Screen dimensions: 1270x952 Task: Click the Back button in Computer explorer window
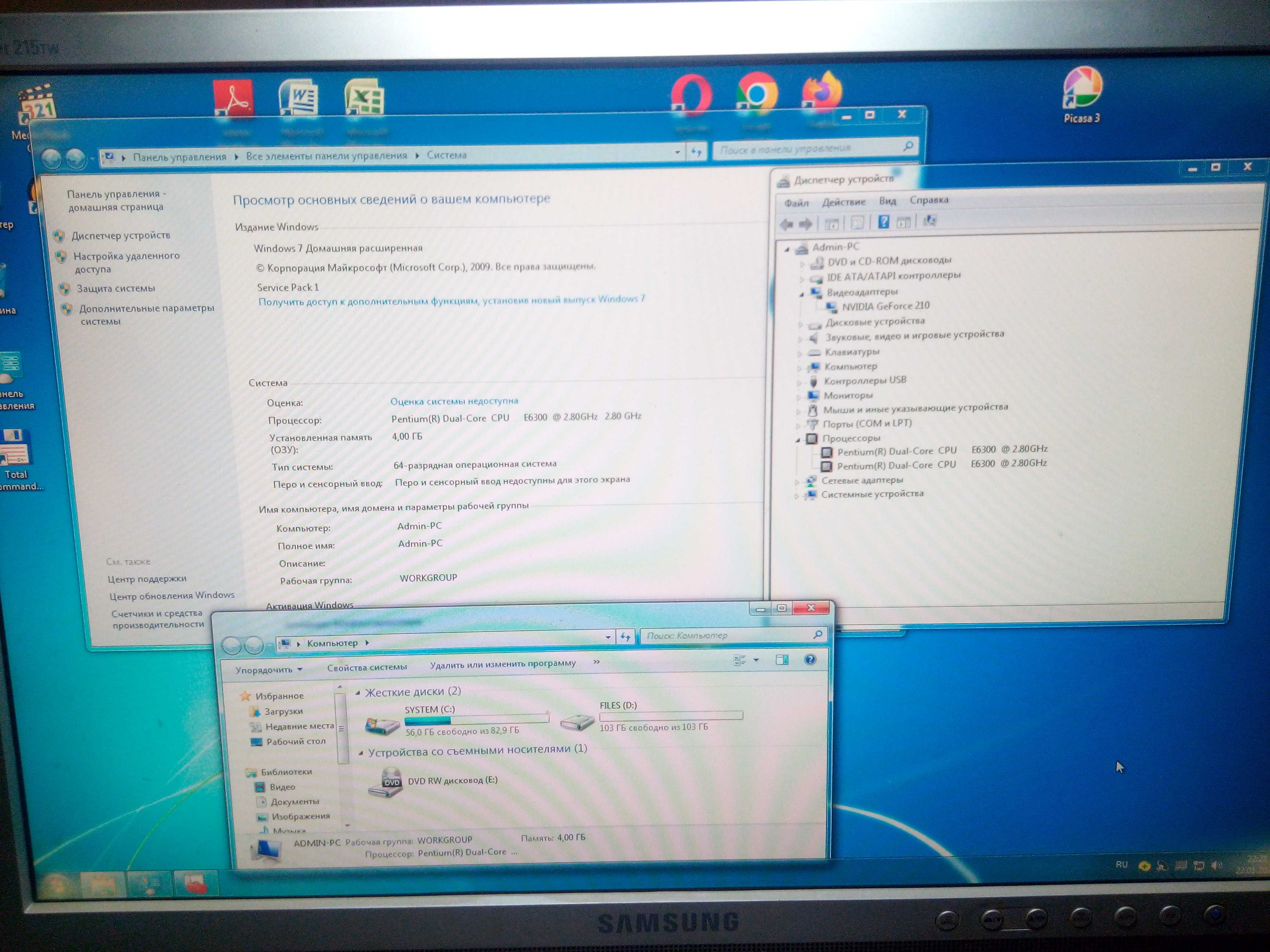point(232,646)
